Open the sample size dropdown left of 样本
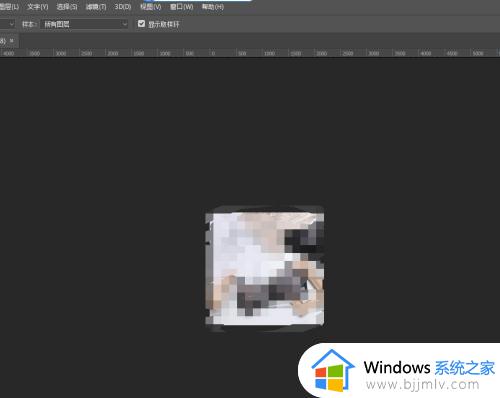Image resolution: width=500 pixels, height=398 pixels. [7, 24]
